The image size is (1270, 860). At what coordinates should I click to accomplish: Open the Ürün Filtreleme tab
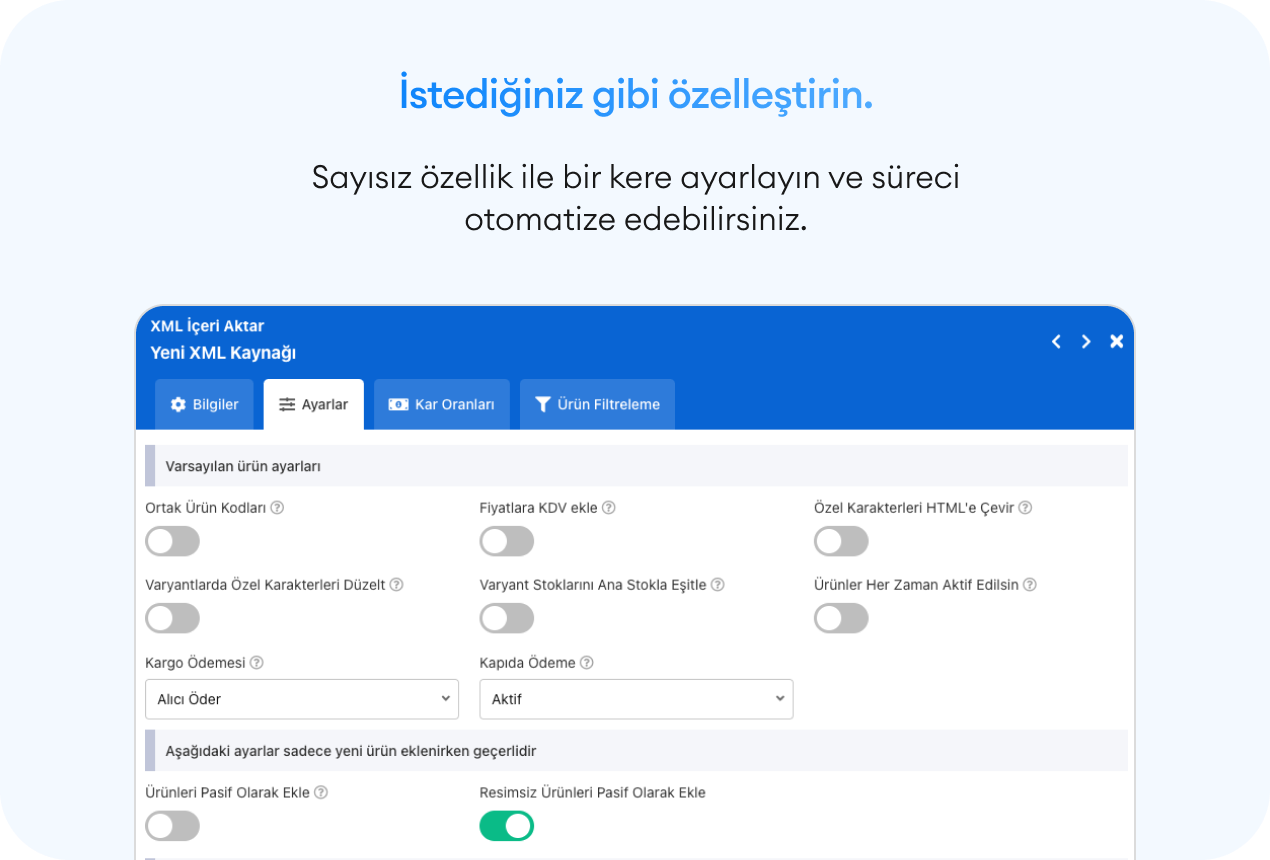coord(597,404)
